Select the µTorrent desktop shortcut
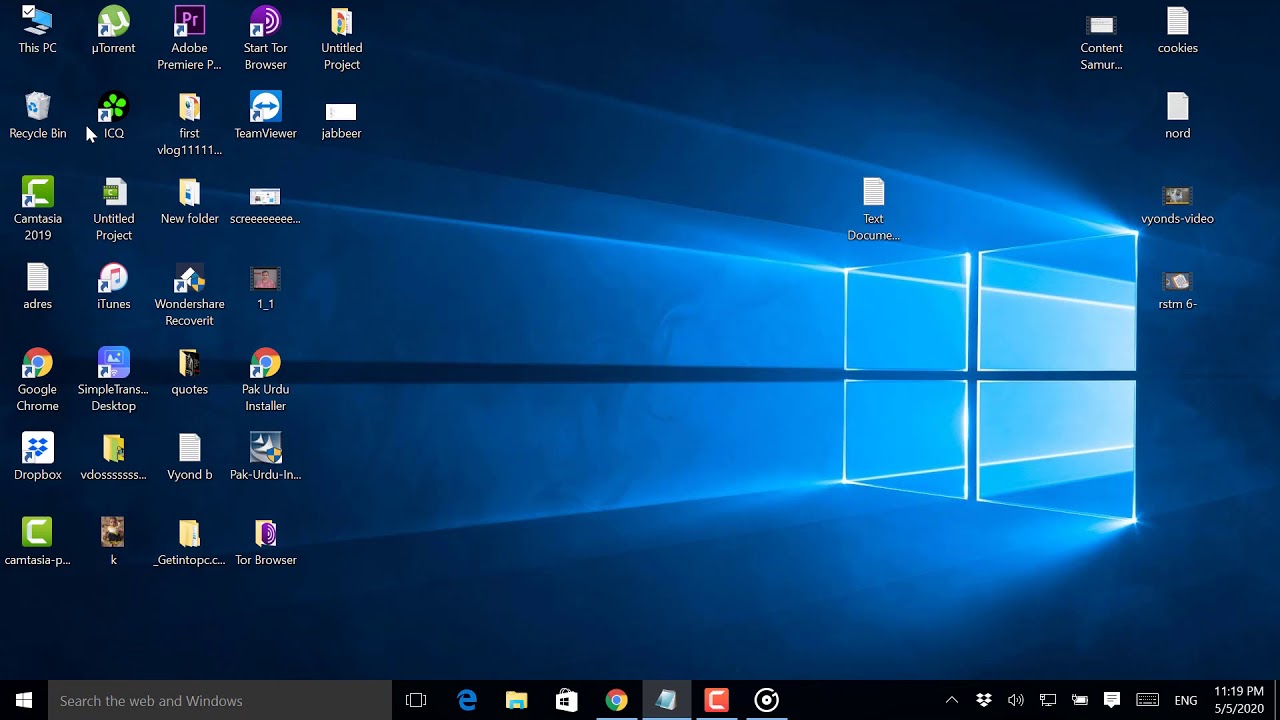Screen dimensions: 1280x720 pyautogui.click(x=113, y=30)
